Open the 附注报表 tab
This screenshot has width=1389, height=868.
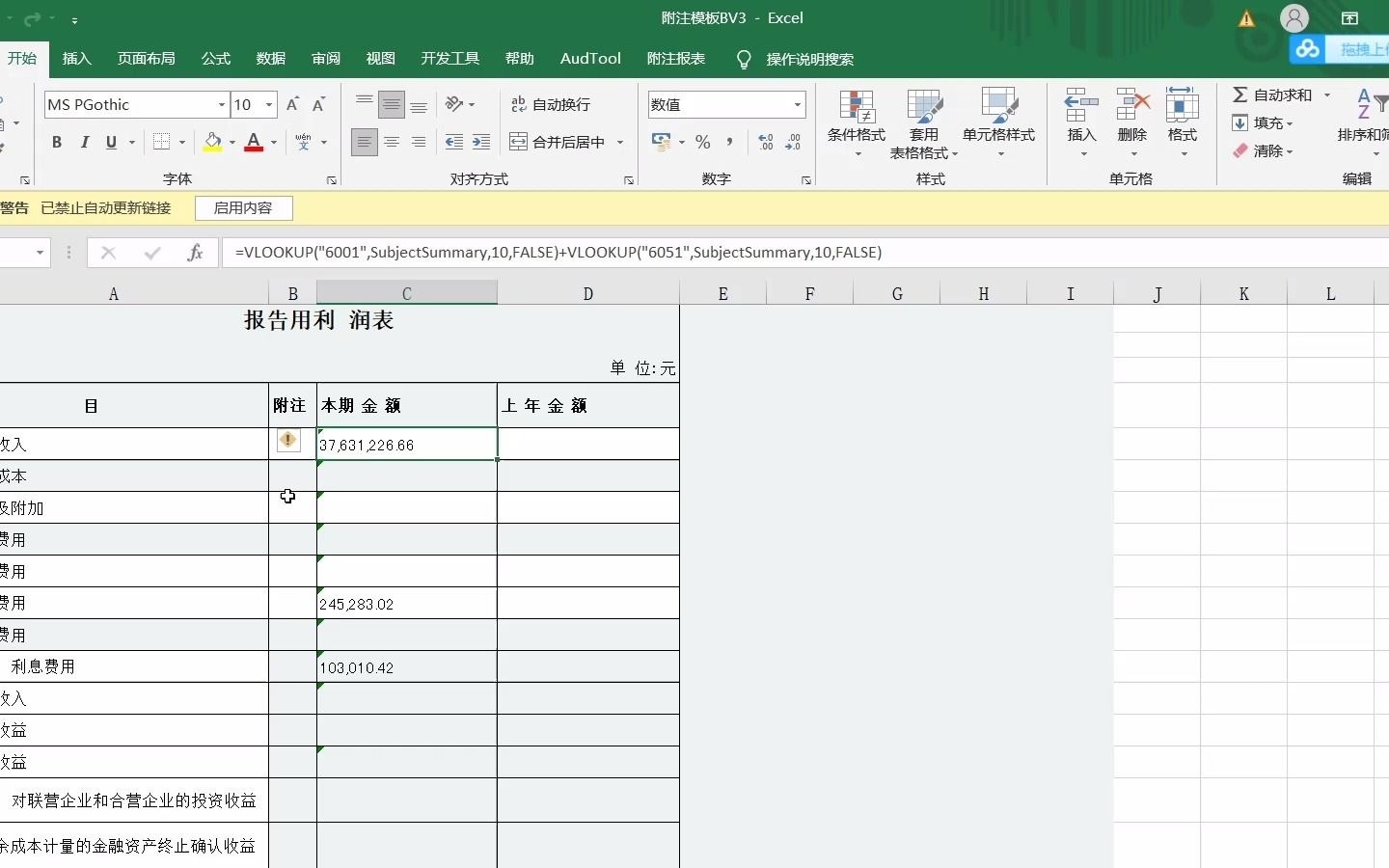pyautogui.click(x=676, y=59)
